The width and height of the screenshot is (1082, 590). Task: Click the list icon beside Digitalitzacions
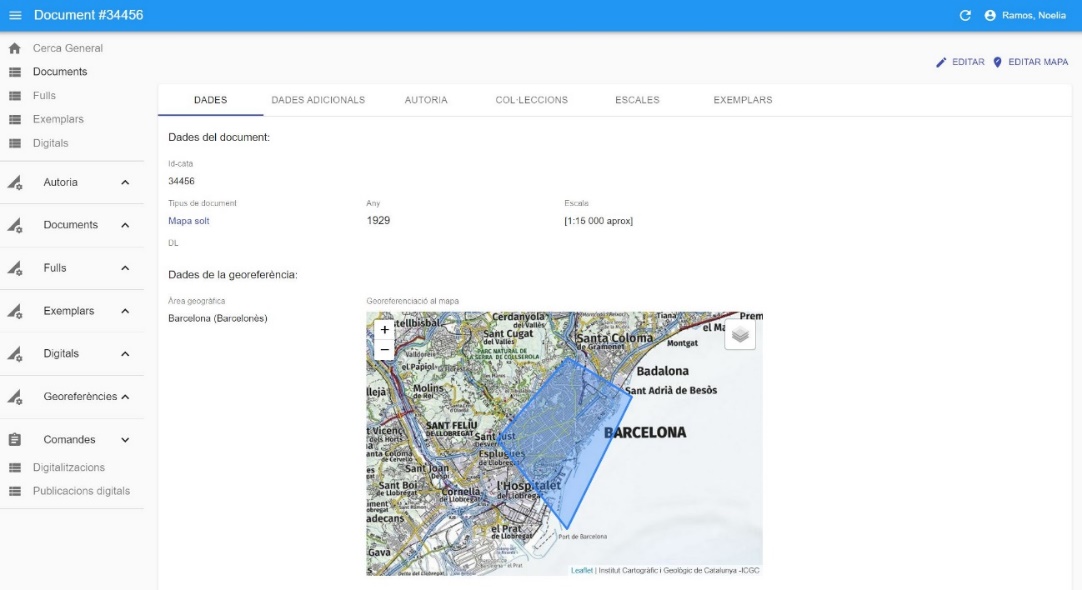[14, 468]
